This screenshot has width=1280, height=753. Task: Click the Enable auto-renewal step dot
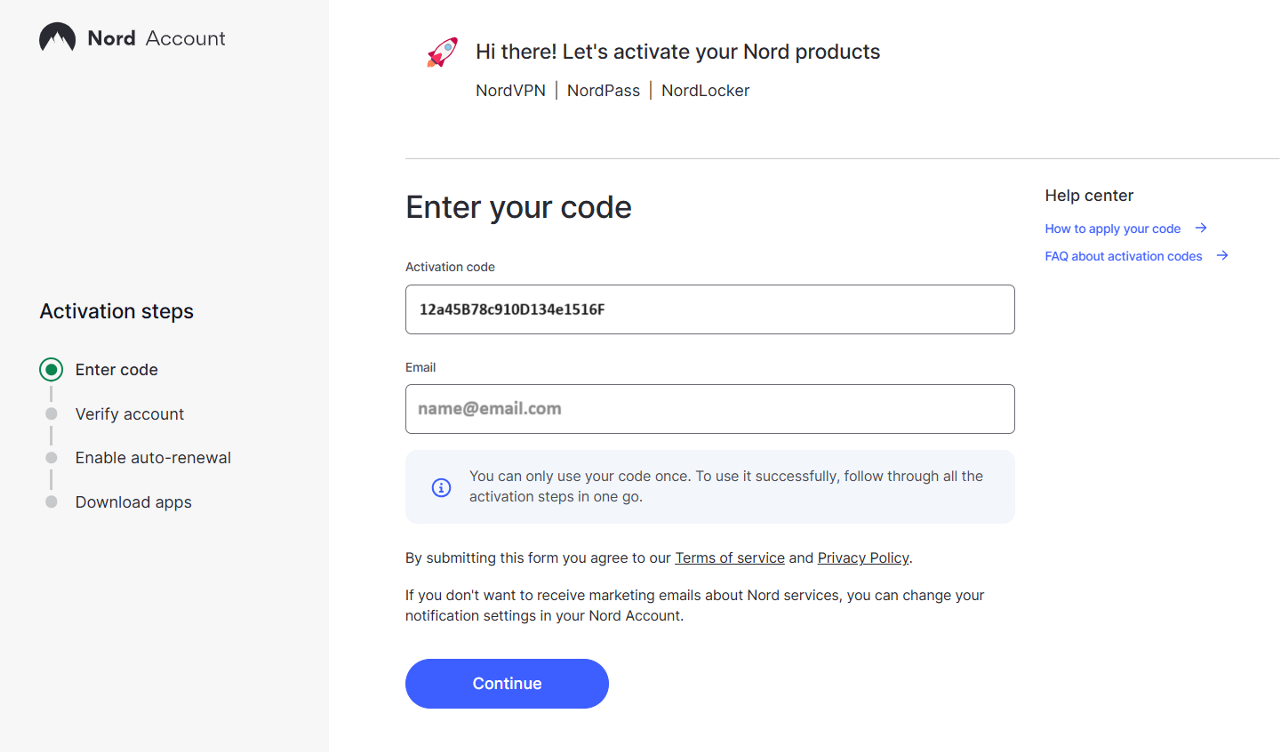point(51,458)
